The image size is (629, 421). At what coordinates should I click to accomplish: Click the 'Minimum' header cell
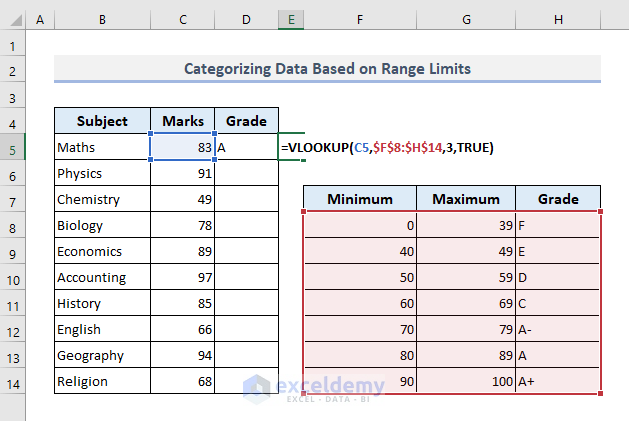(x=360, y=199)
